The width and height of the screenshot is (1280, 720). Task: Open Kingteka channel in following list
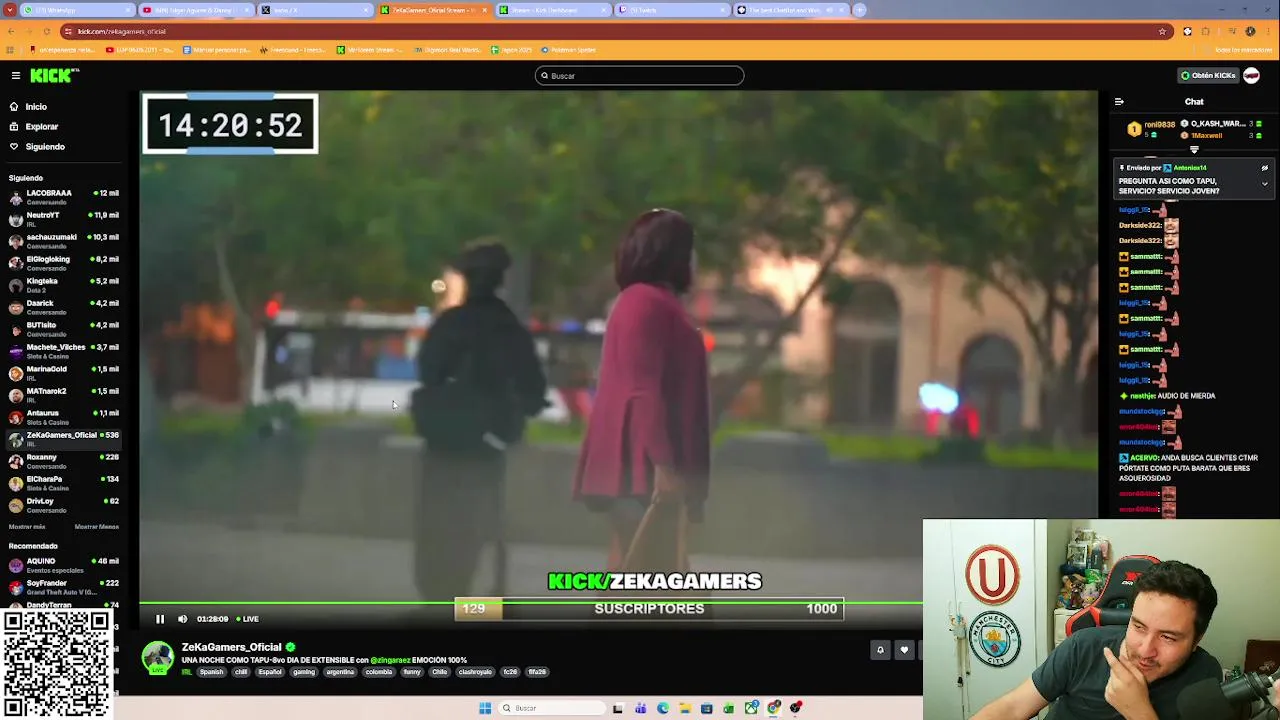[64, 284]
